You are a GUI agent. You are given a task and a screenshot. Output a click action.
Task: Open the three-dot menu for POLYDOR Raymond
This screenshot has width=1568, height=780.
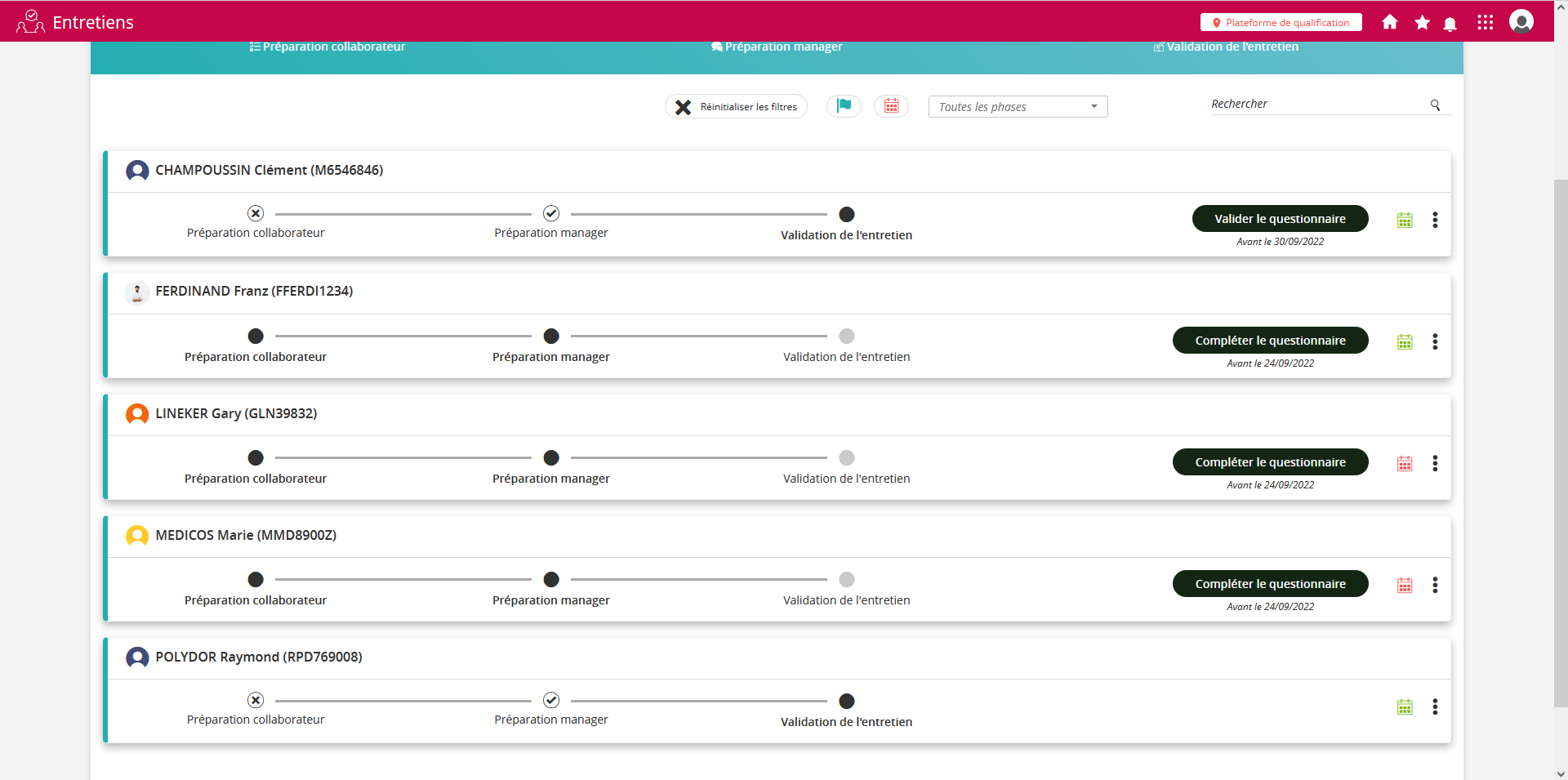(1434, 707)
